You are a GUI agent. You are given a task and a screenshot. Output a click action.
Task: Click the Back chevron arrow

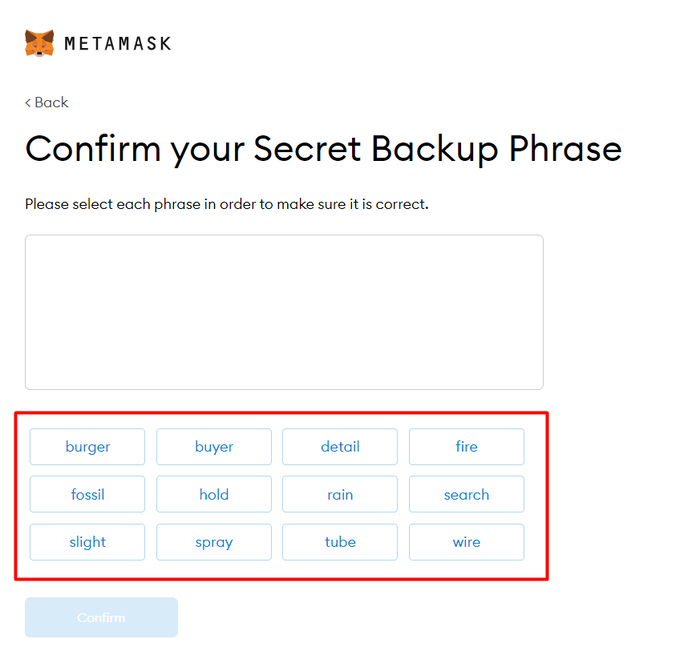click(28, 103)
